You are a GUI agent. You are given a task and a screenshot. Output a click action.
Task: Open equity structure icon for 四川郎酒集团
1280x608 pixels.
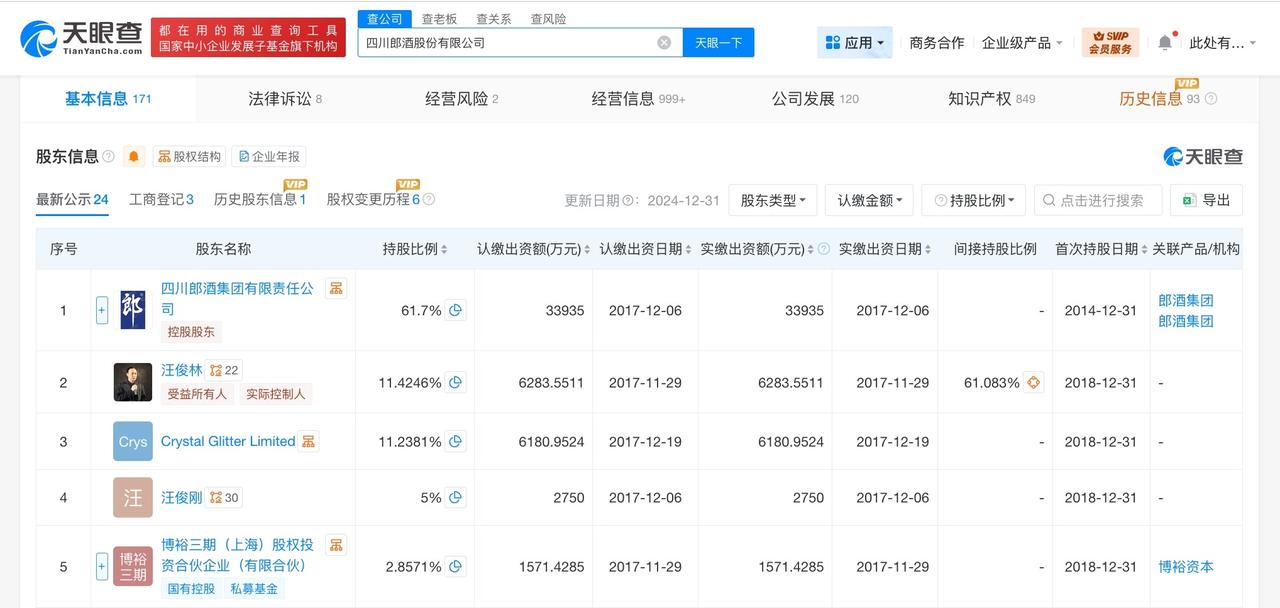click(336, 289)
